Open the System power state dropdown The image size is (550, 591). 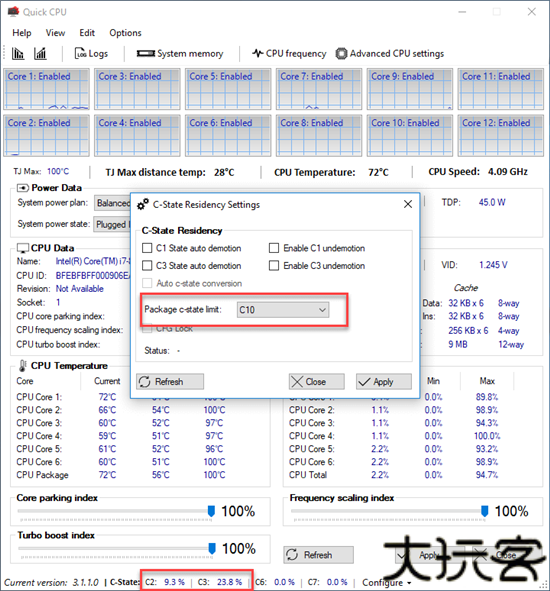112,224
